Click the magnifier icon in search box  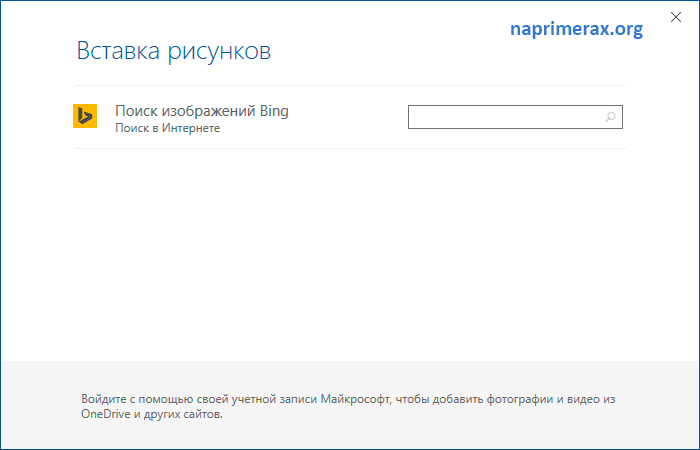click(610, 117)
